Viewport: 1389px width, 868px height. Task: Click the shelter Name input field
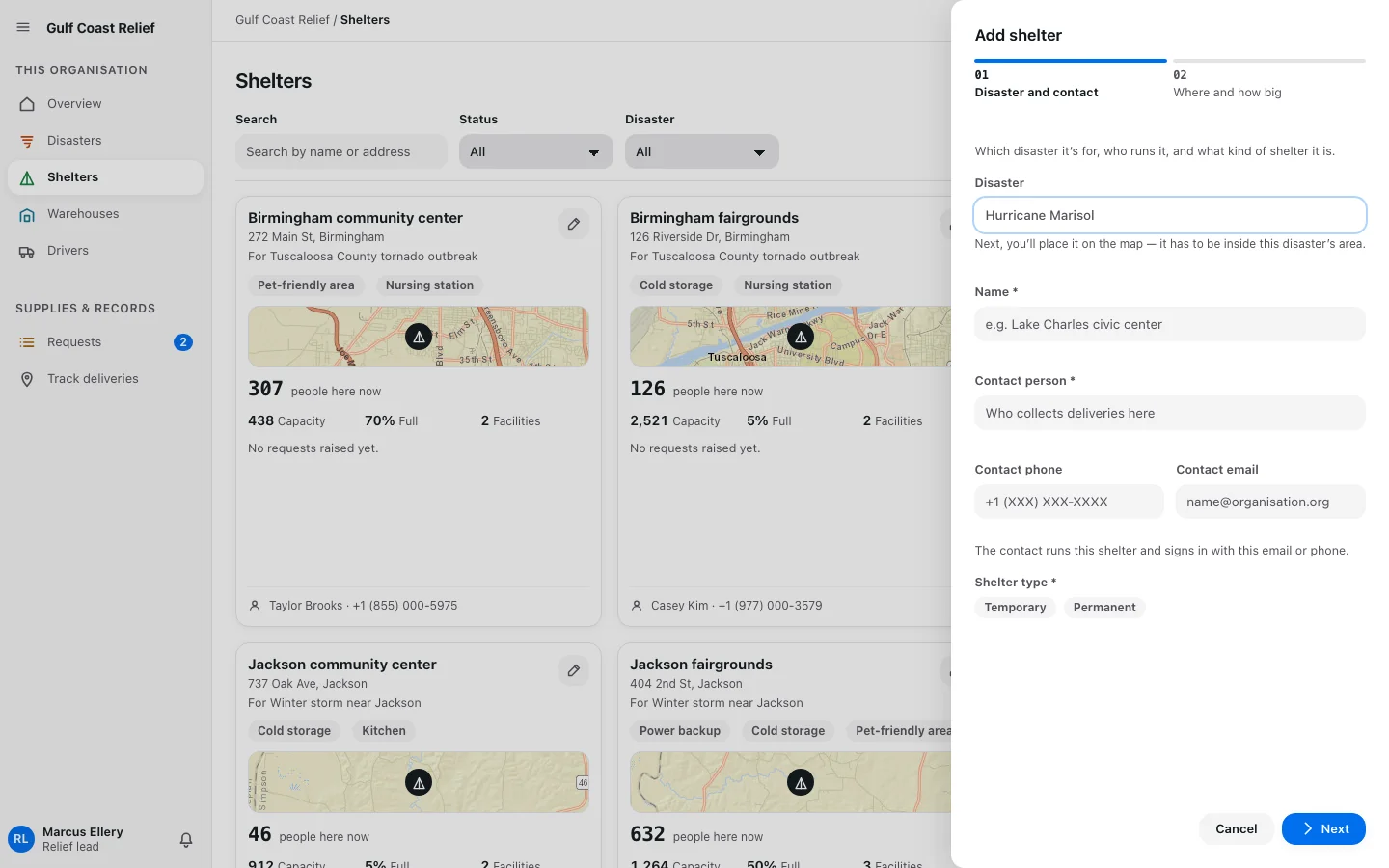pyautogui.click(x=1170, y=324)
